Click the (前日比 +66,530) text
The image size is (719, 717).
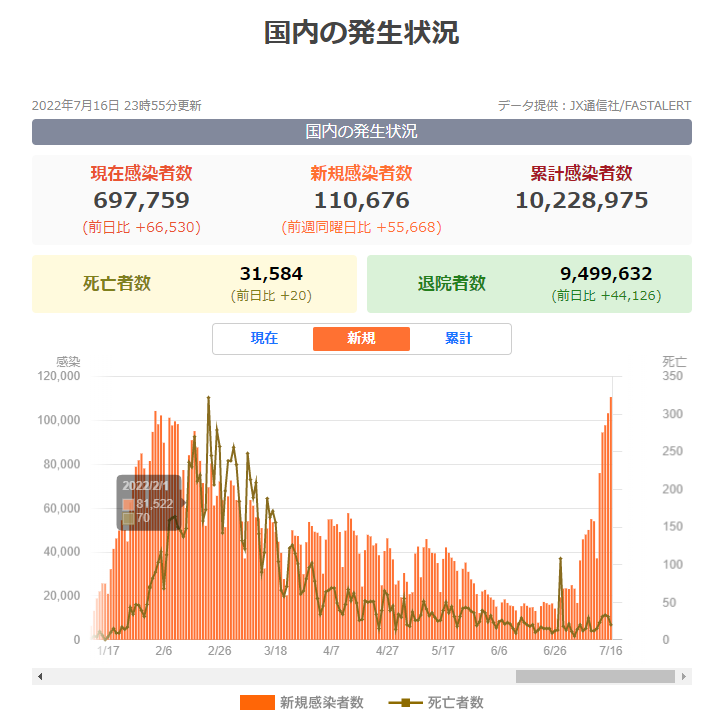pos(142,227)
